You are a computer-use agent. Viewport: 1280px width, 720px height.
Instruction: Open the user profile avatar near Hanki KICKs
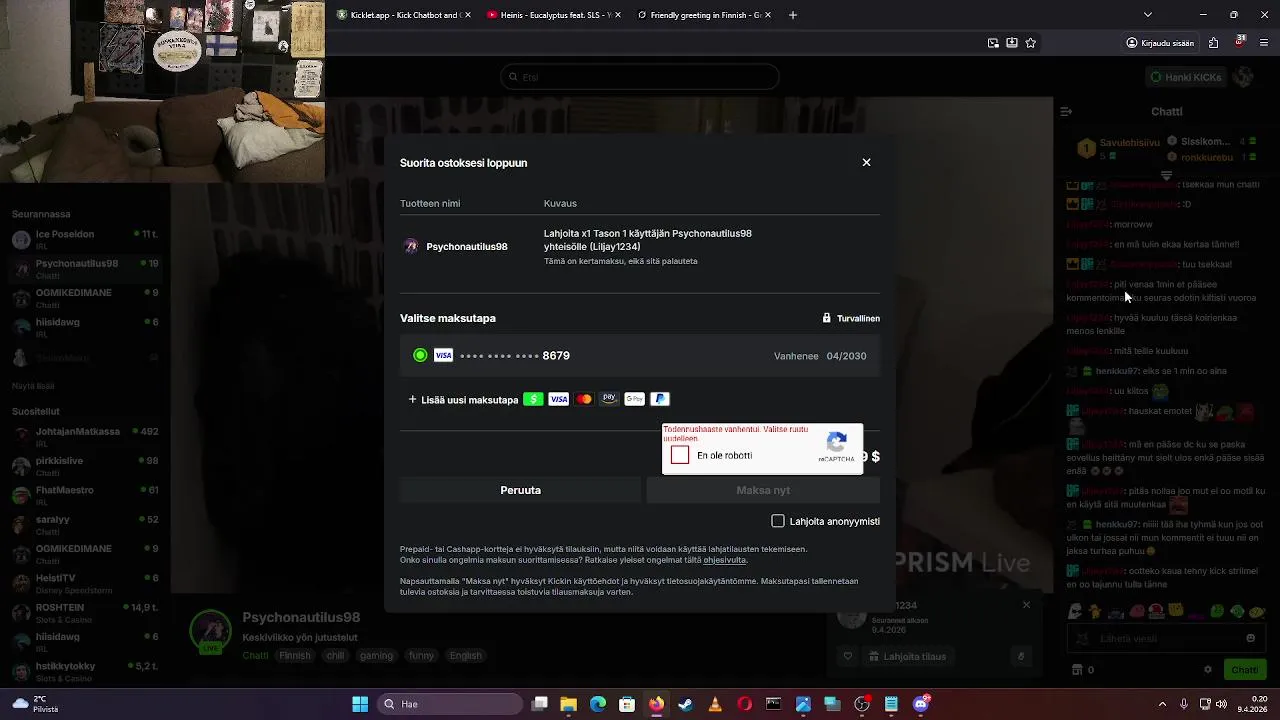[x=1244, y=77]
